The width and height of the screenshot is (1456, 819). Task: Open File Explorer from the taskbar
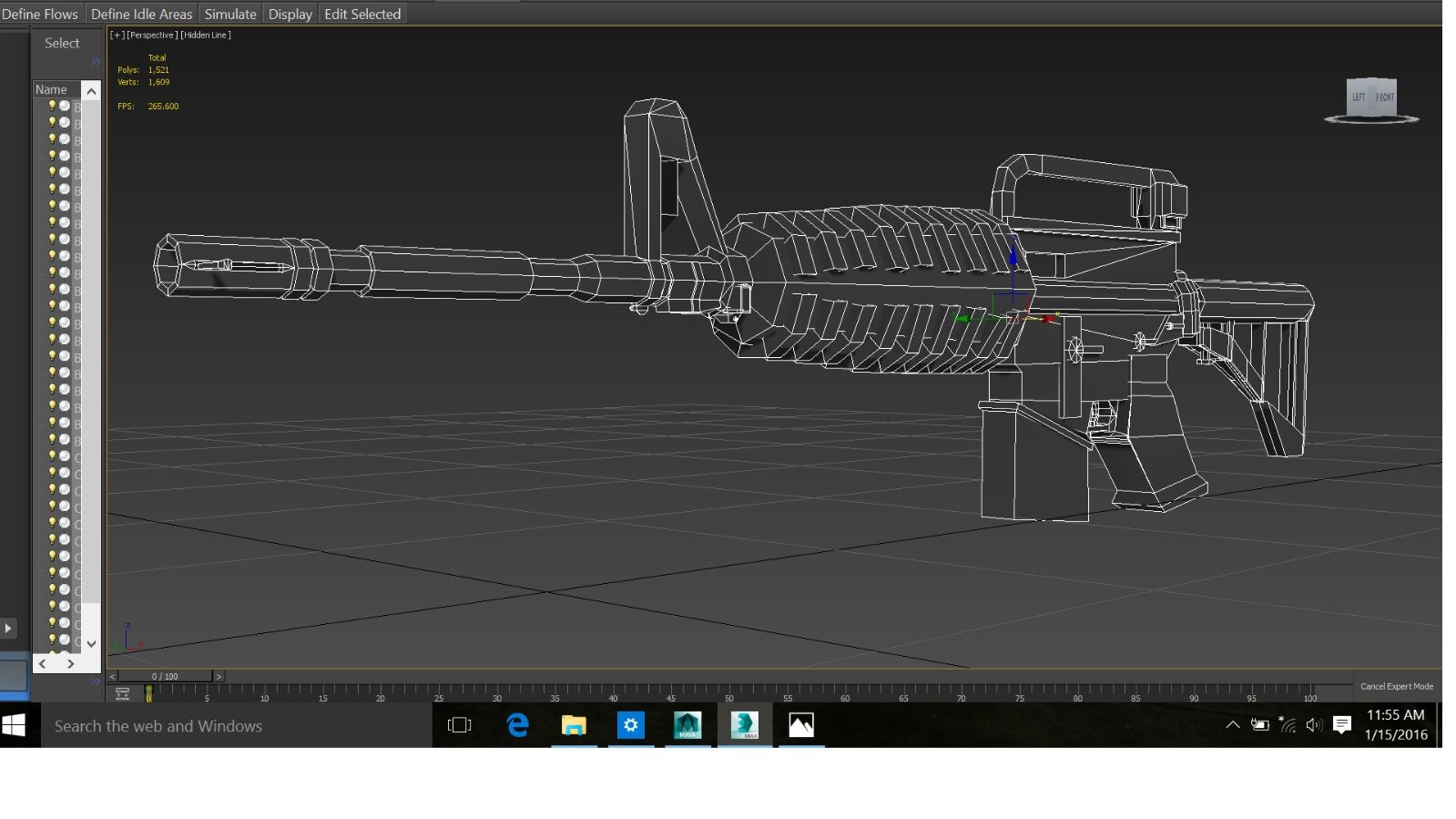[x=574, y=725]
